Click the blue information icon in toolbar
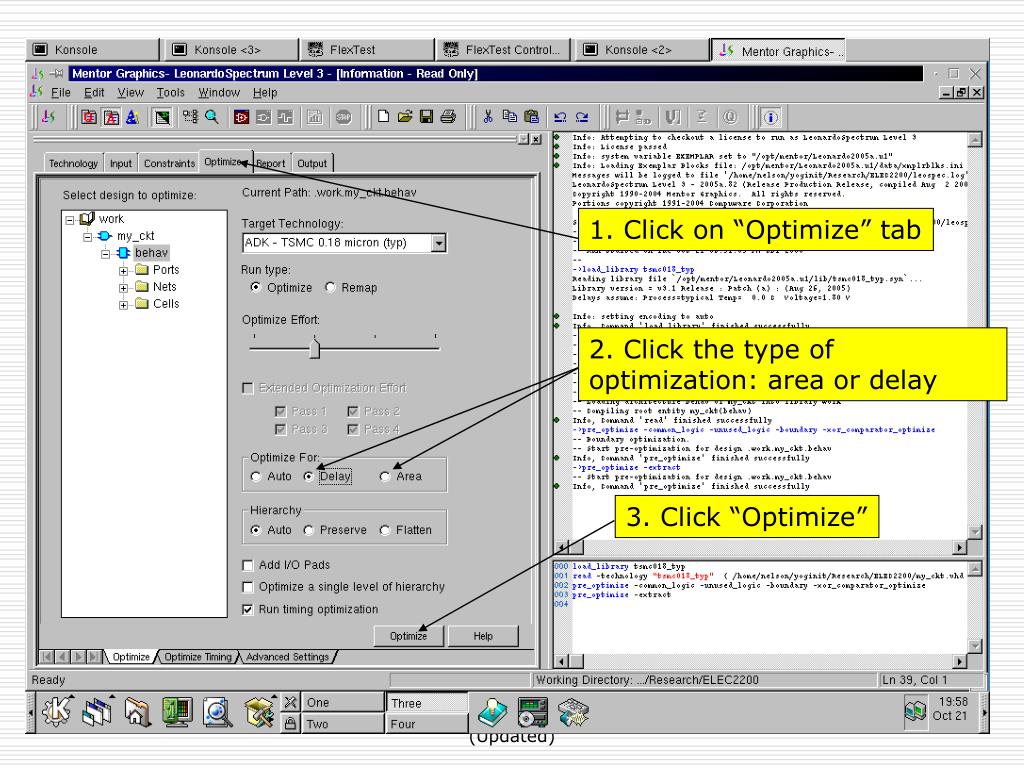This screenshot has width=1024, height=768. (x=771, y=118)
